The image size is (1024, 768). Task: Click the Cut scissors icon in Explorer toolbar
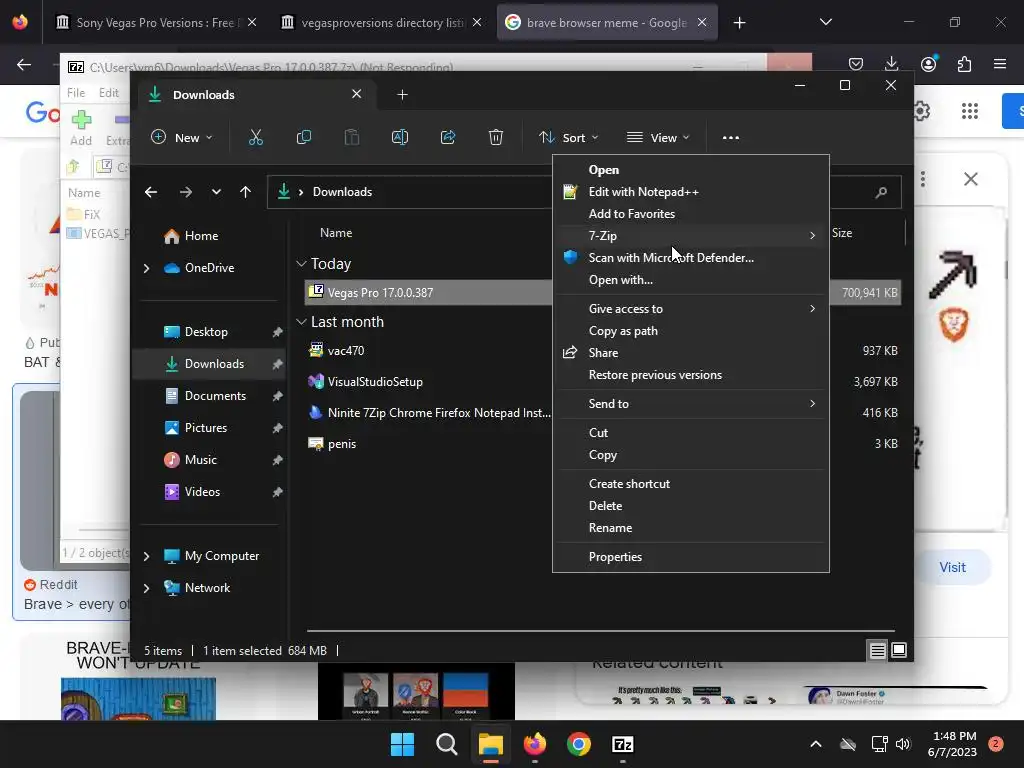point(255,138)
